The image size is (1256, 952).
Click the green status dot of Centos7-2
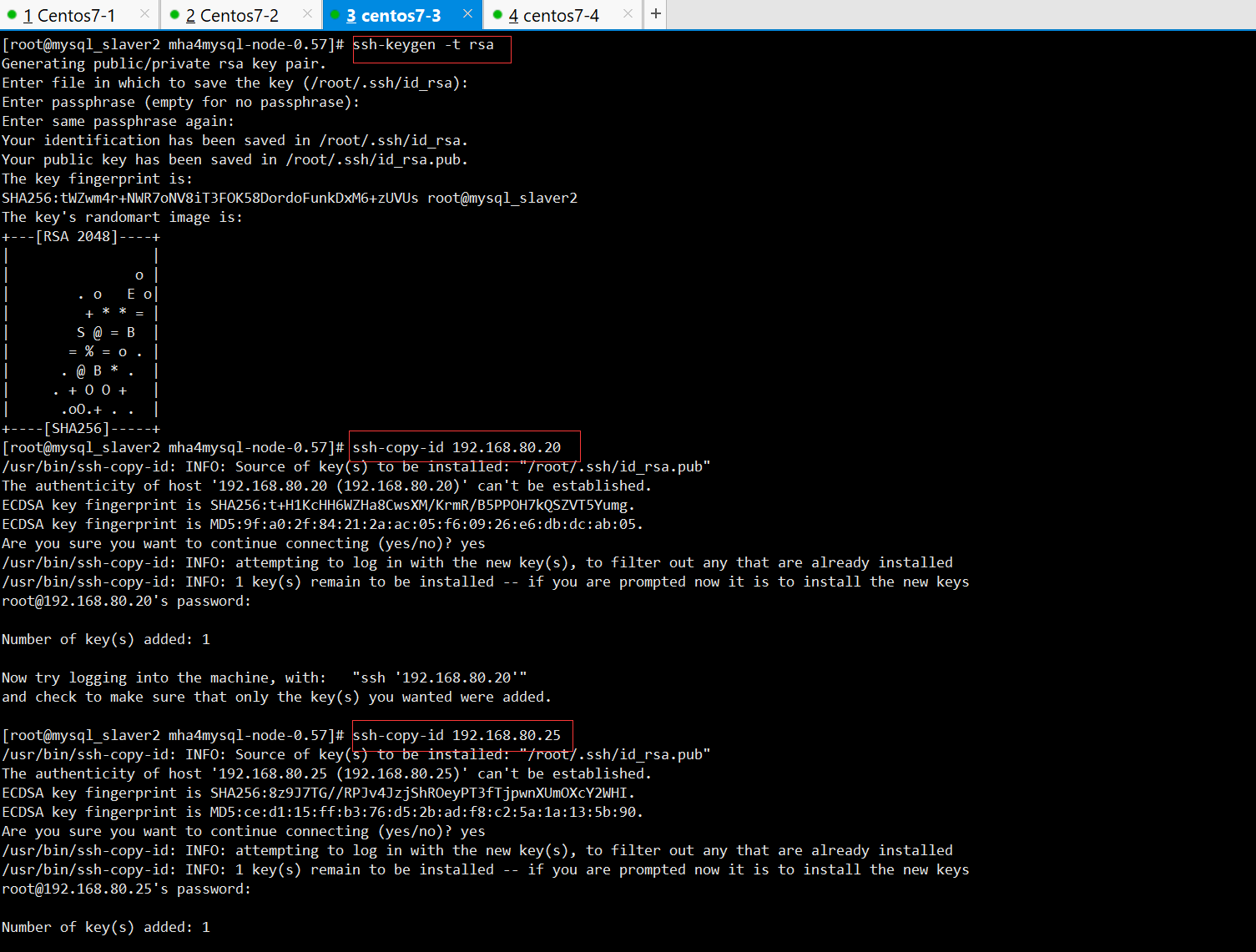[174, 15]
